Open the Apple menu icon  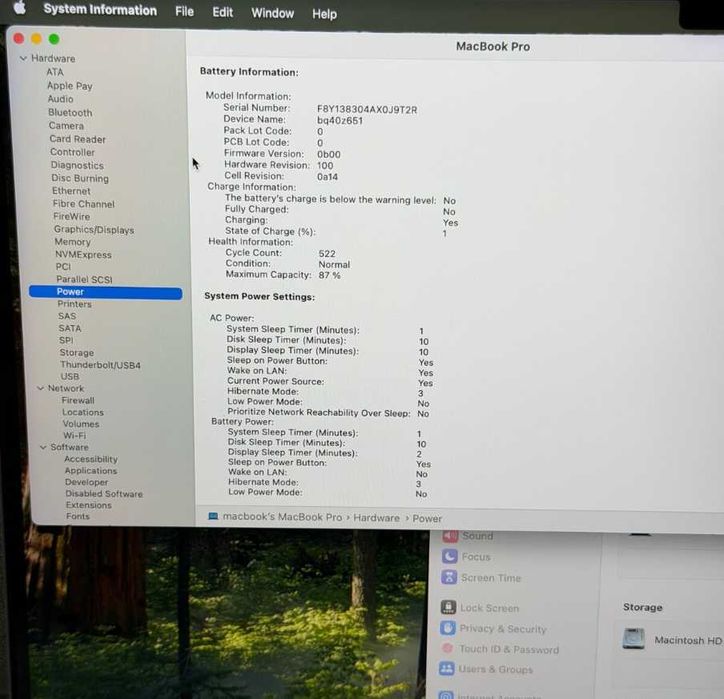tap(19, 7)
